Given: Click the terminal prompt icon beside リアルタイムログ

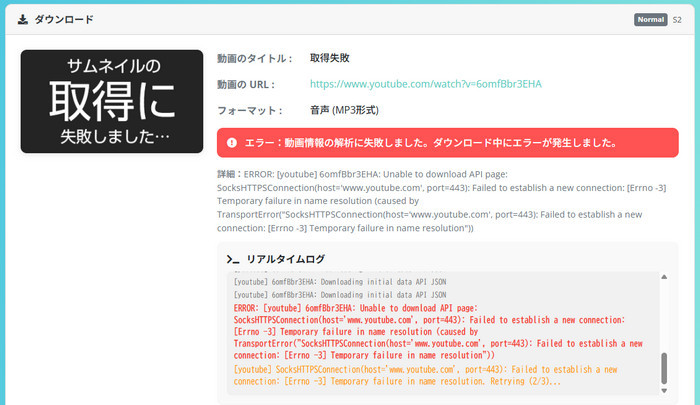Looking at the screenshot, I should pyautogui.click(x=233, y=259).
